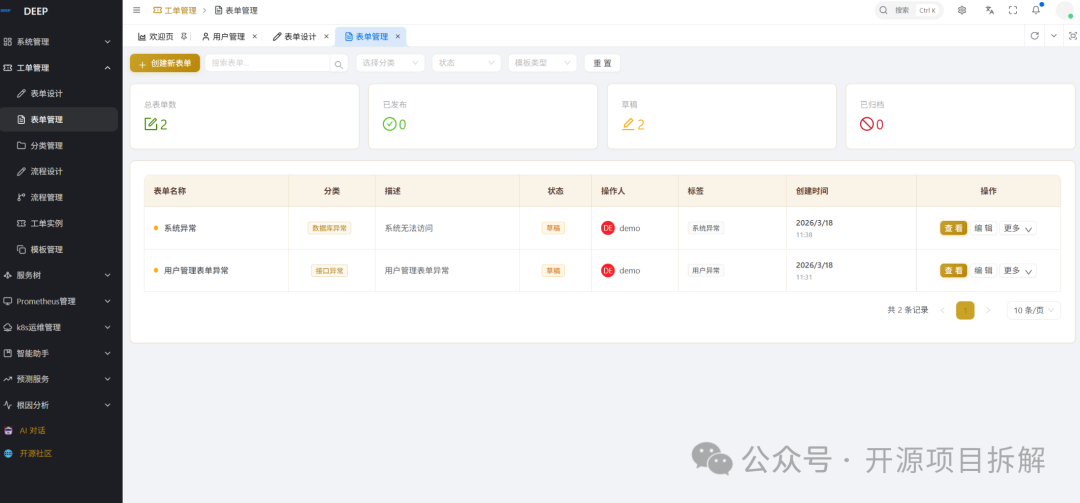Collapse the 工单管理 sidebar menu

pyautogui.click(x=59, y=68)
